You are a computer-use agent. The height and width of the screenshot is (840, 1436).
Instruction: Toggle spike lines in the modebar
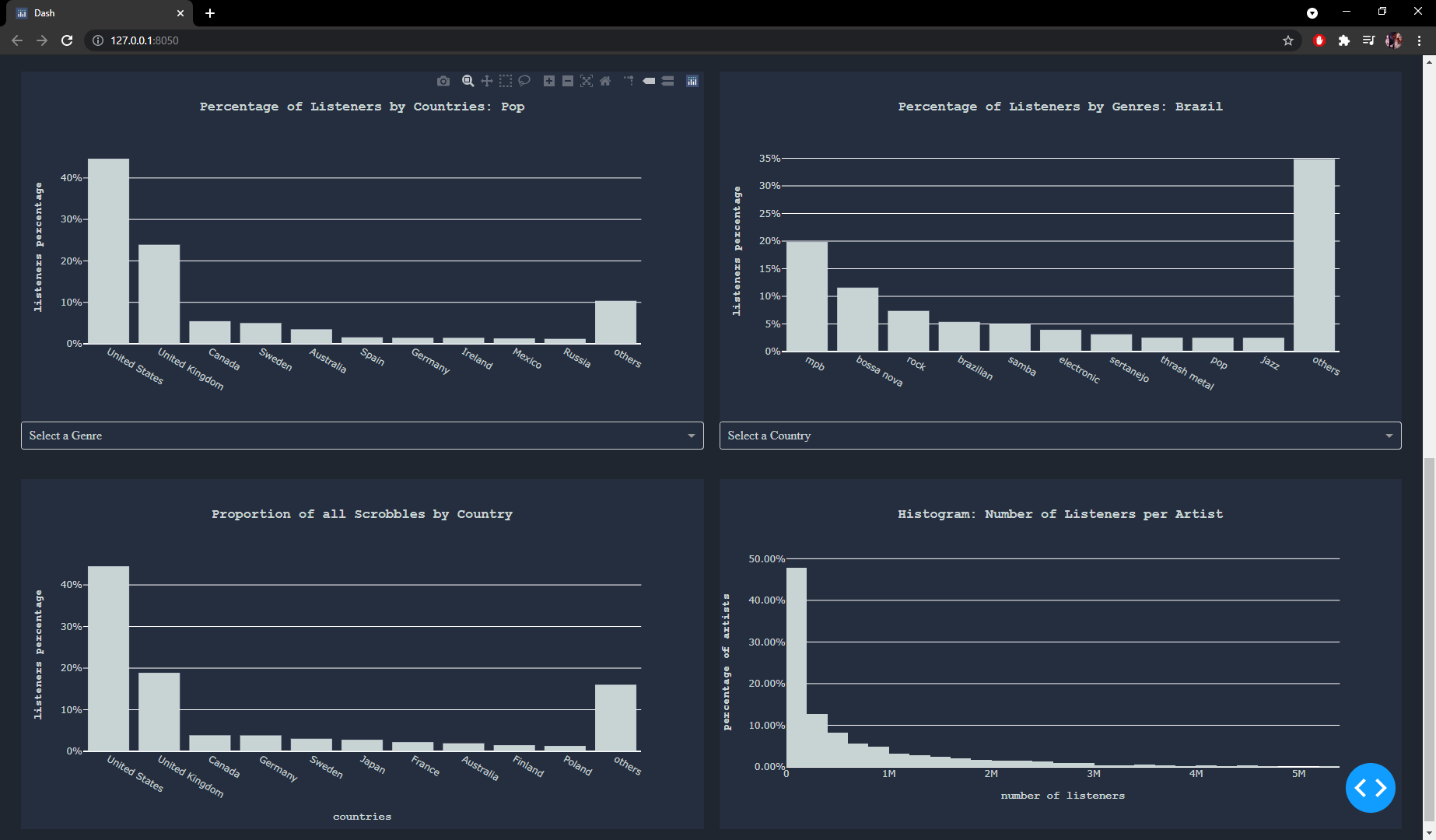pyautogui.click(x=629, y=81)
